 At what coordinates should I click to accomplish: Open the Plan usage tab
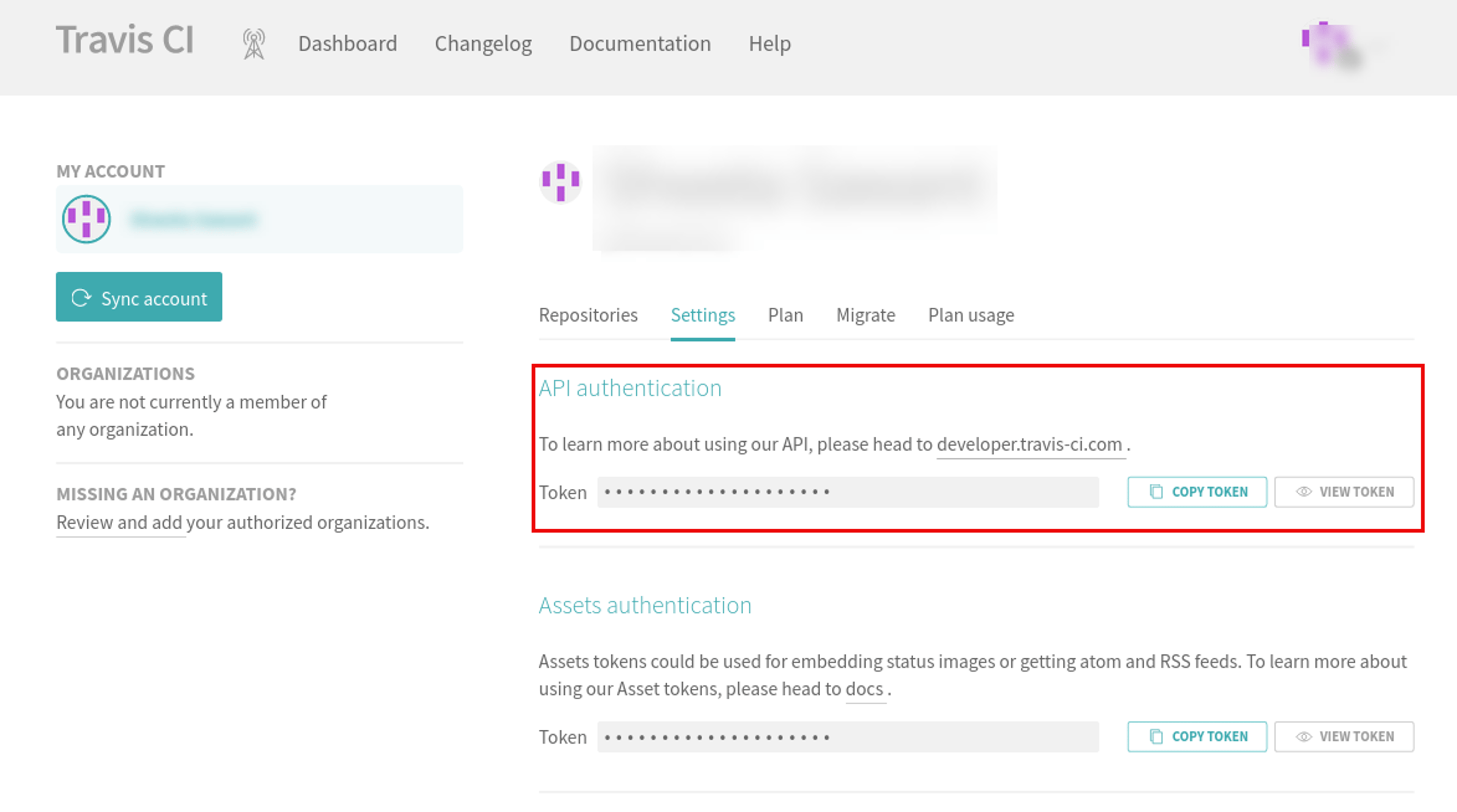[x=971, y=315]
